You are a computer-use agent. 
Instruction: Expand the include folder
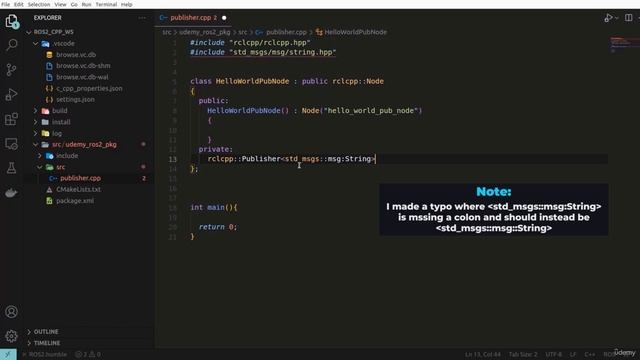tap(40, 156)
